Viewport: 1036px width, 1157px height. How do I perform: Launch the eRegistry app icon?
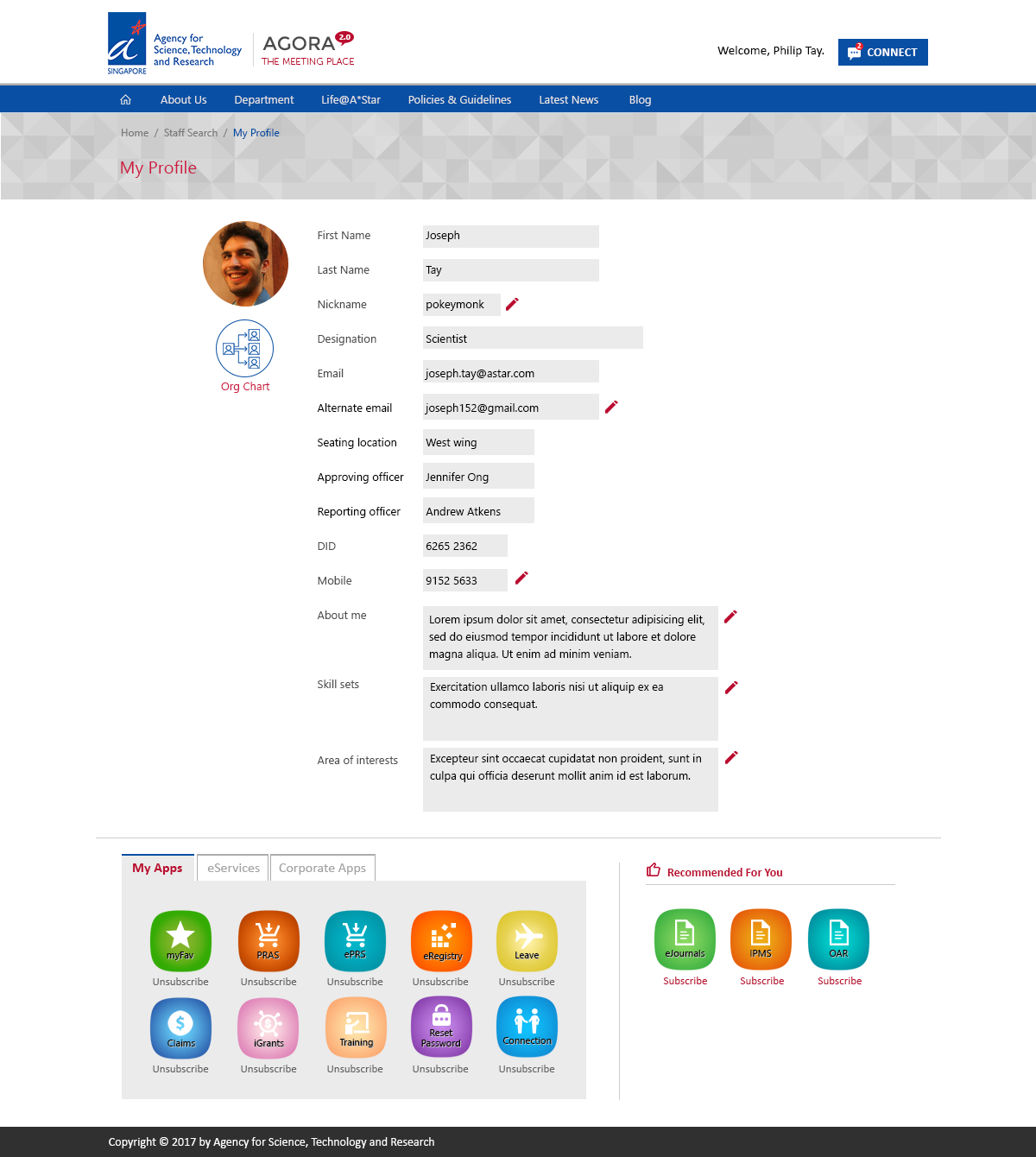click(441, 940)
